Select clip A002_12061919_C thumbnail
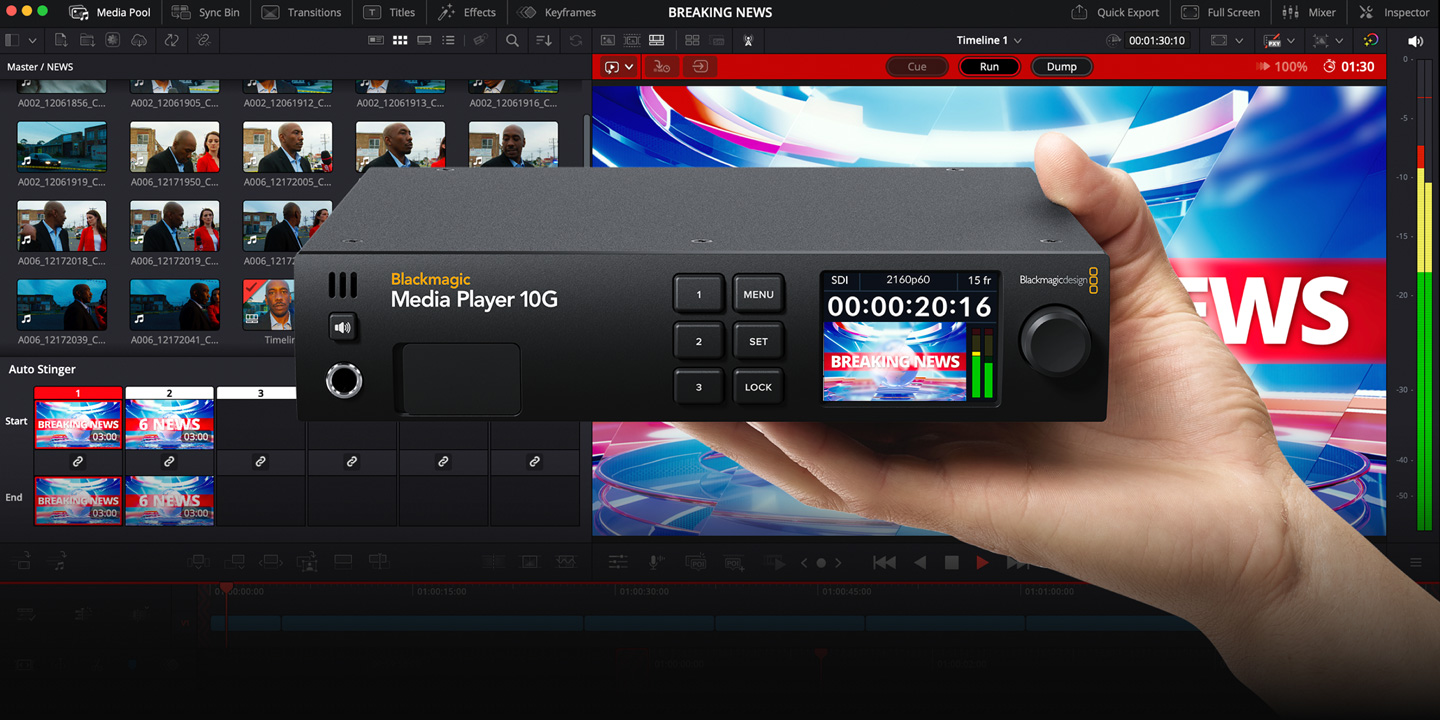 (62, 147)
